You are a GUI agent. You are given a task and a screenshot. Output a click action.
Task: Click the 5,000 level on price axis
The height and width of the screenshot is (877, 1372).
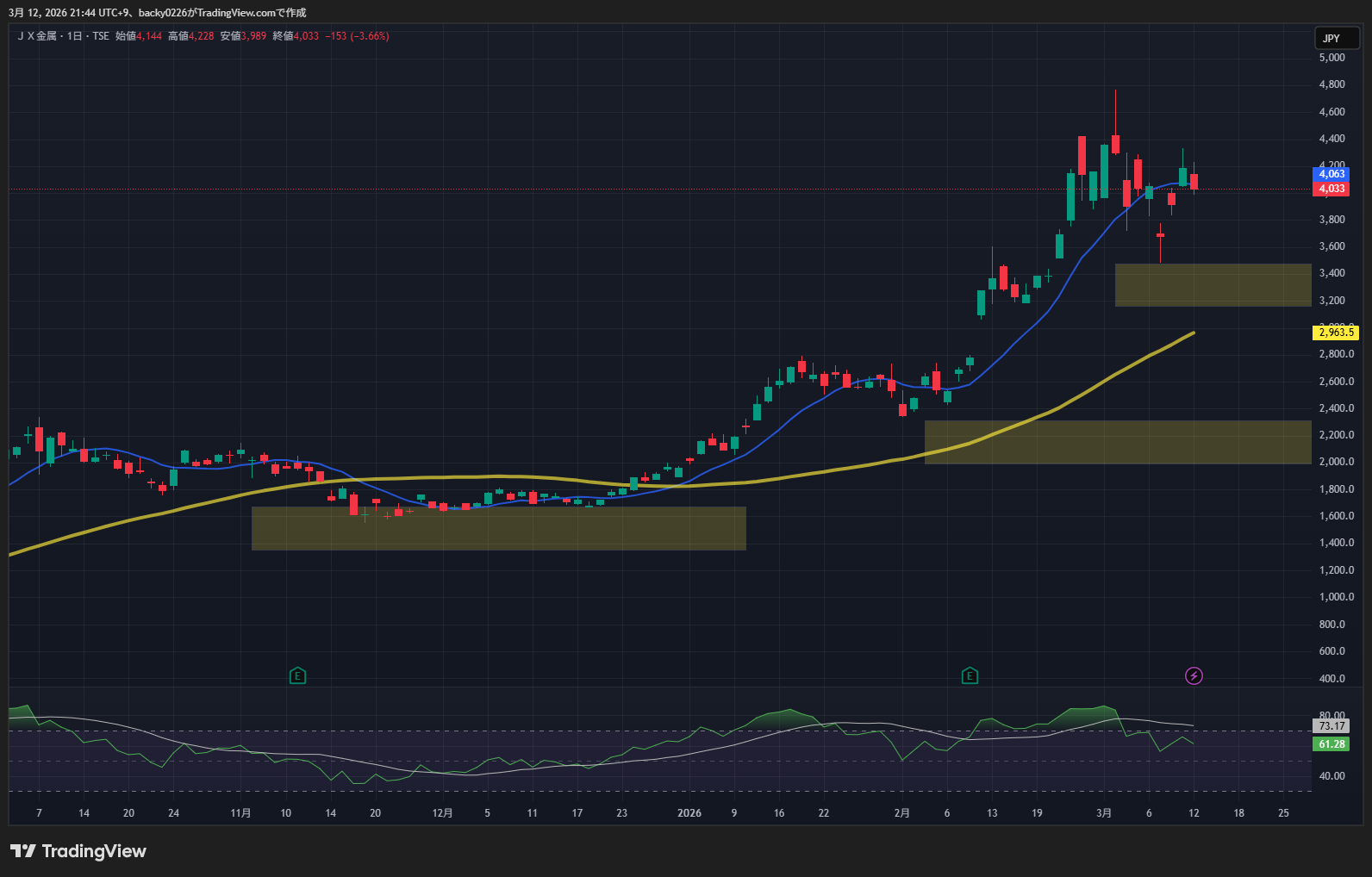[x=1331, y=58]
